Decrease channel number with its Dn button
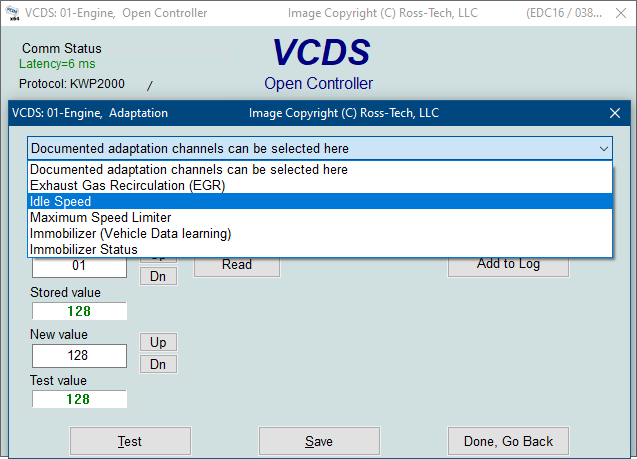 click(x=158, y=276)
